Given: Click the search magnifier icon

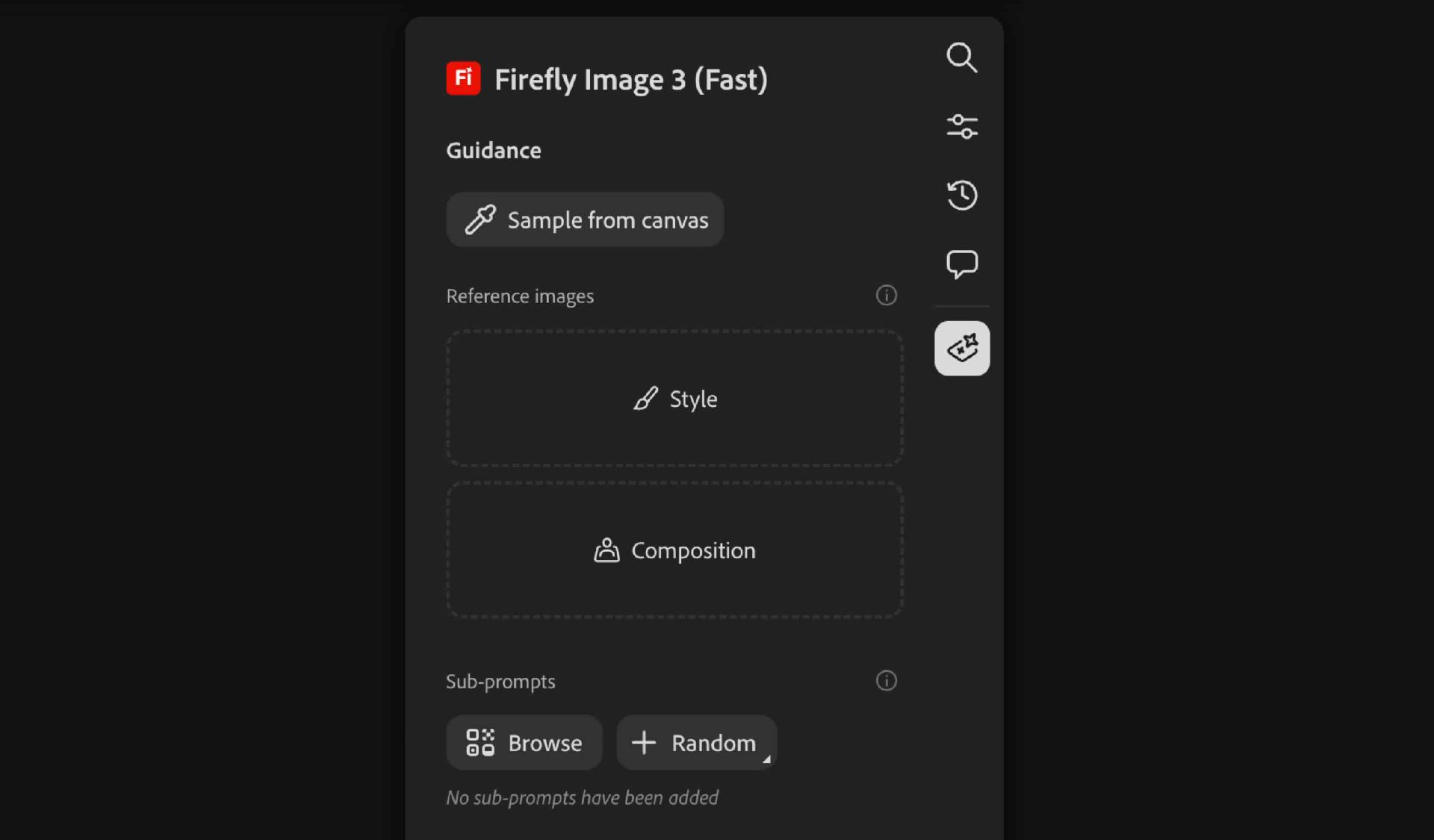Looking at the screenshot, I should [x=961, y=57].
